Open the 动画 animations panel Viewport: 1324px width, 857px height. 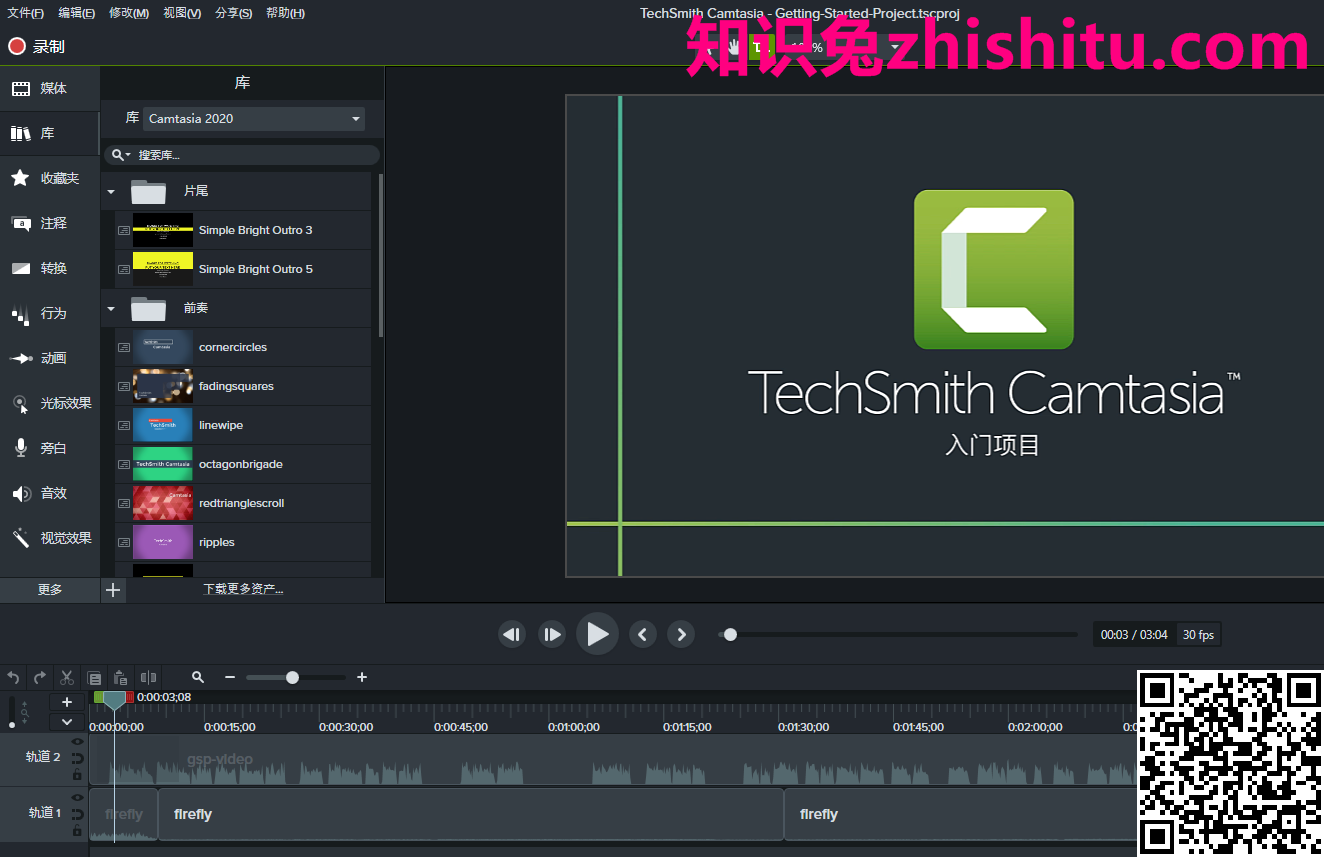tap(50, 358)
